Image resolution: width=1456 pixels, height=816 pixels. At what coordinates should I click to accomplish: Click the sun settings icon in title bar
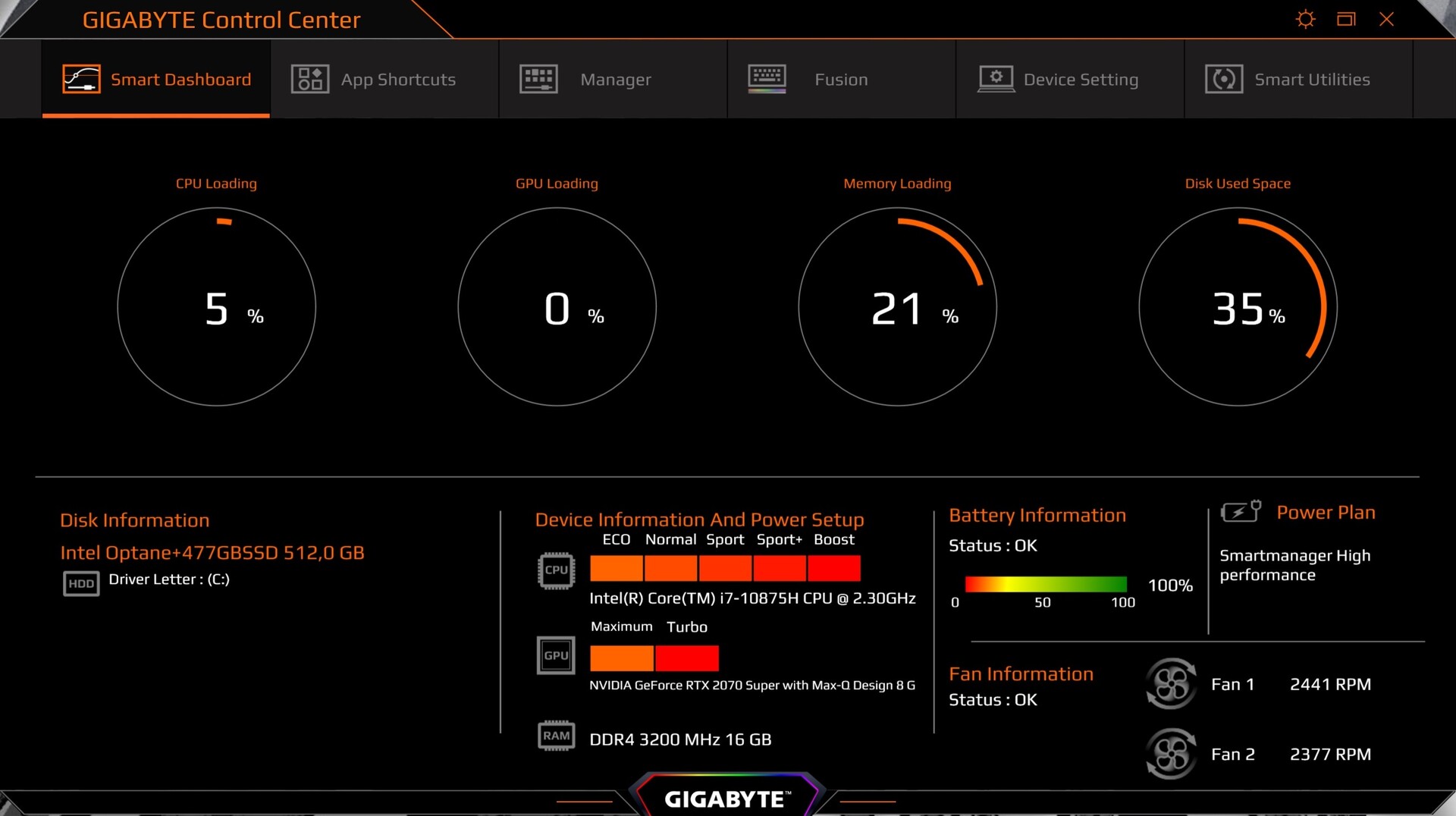click(1305, 19)
